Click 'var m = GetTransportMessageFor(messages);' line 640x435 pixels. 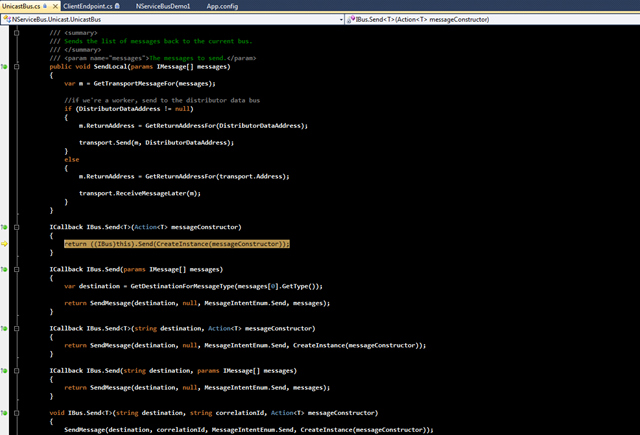(x=140, y=83)
